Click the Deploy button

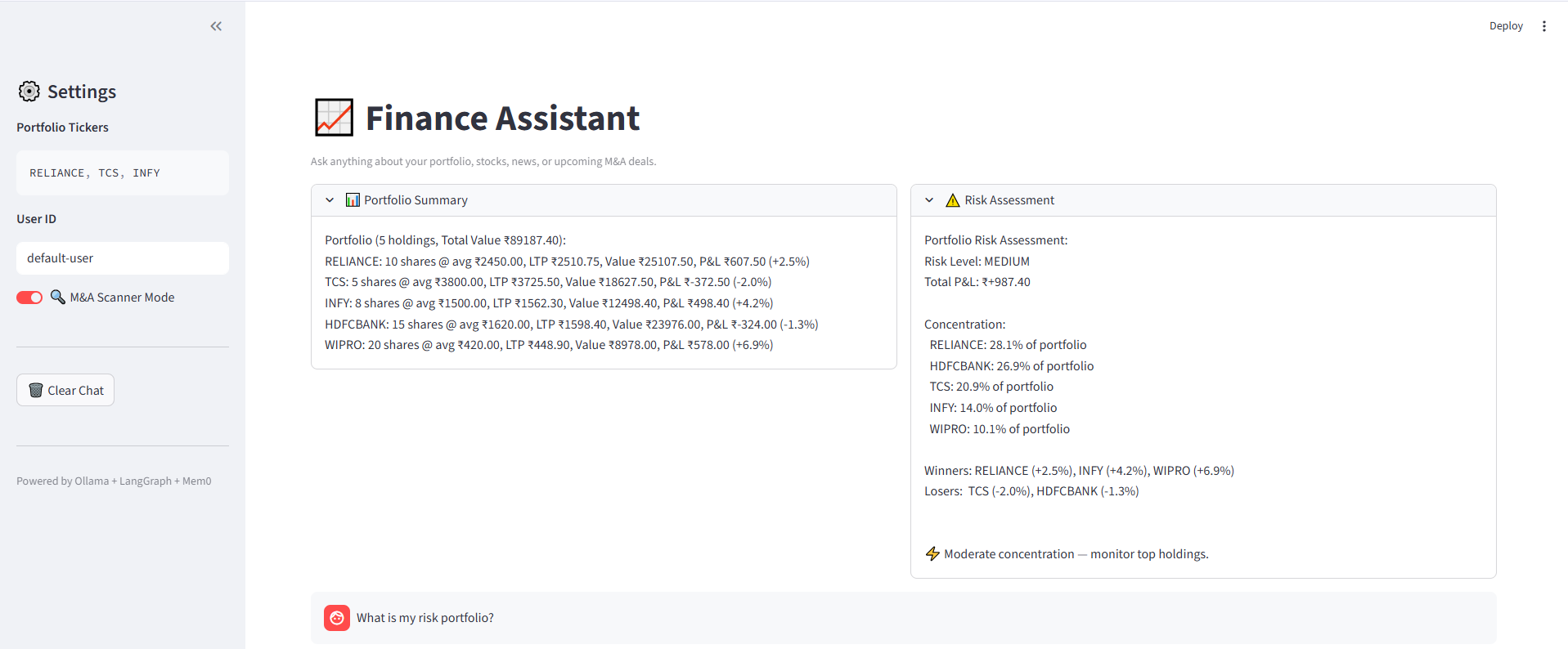pyautogui.click(x=1506, y=26)
